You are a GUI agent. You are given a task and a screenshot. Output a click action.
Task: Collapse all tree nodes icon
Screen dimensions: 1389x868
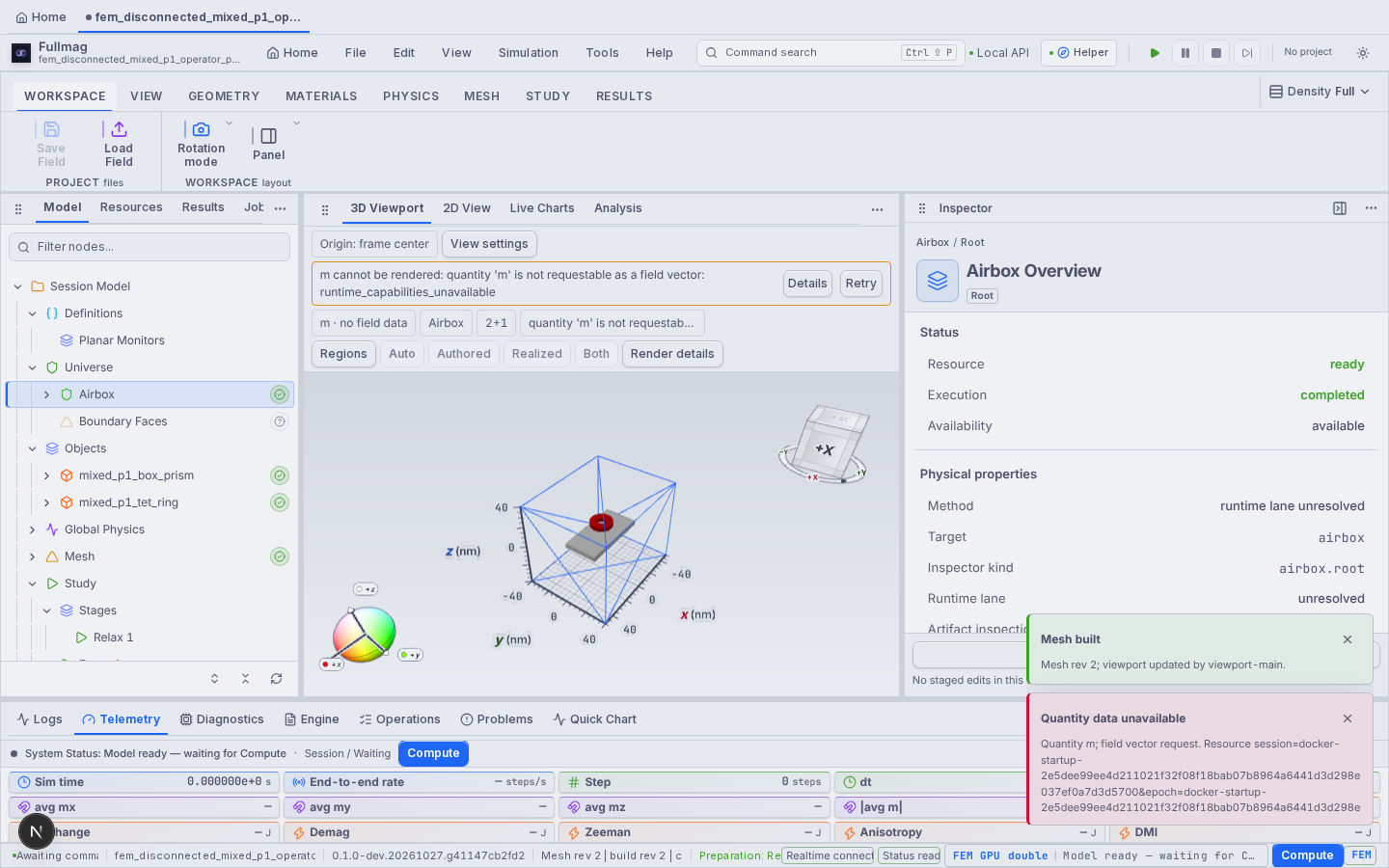(246, 679)
